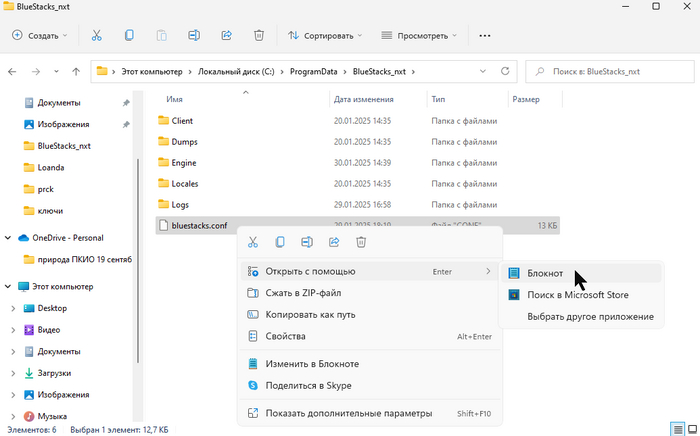Click ProgramData in the breadcrumb path
700x436 pixels.
coord(313,71)
